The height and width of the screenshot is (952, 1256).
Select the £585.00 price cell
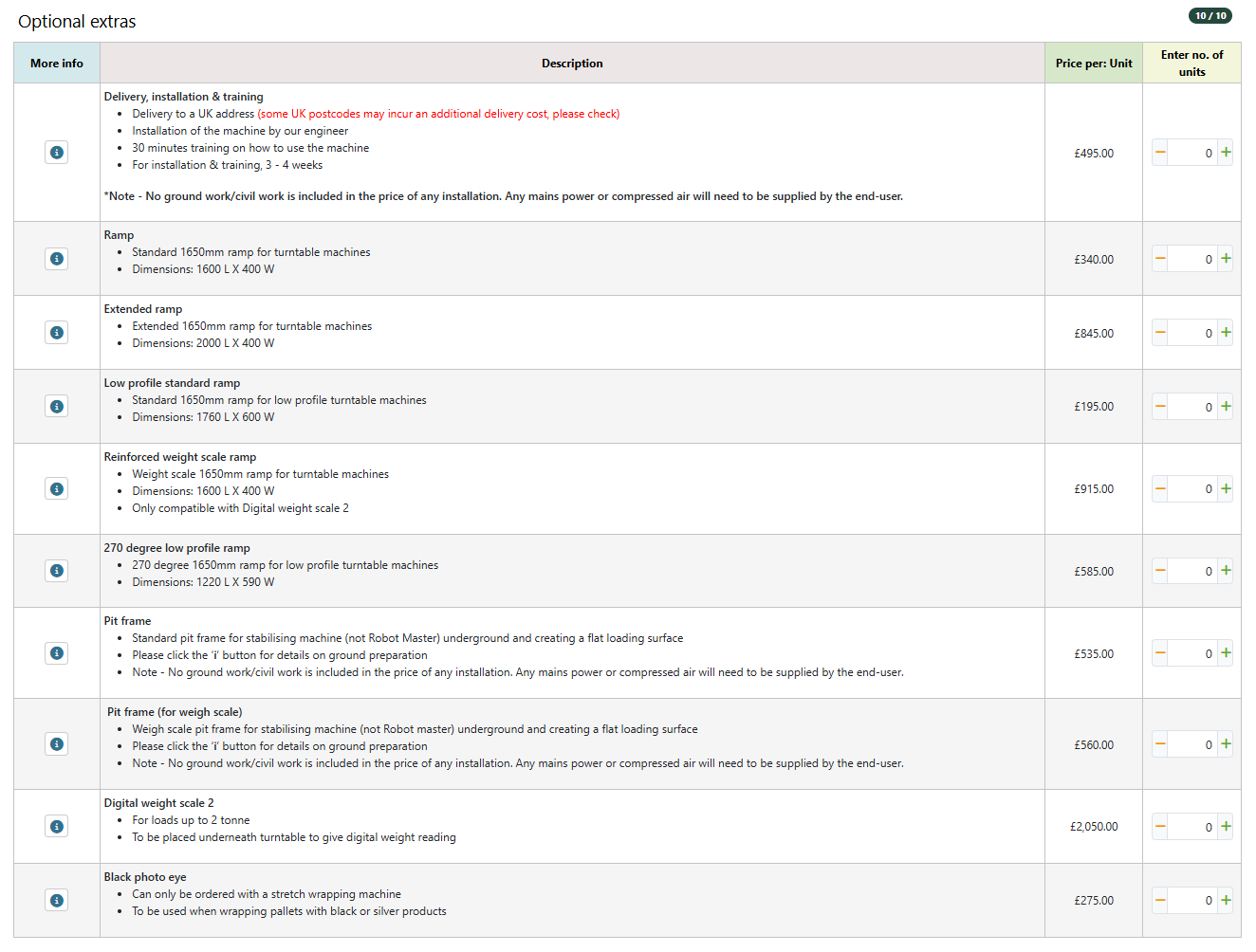(1094, 571)
